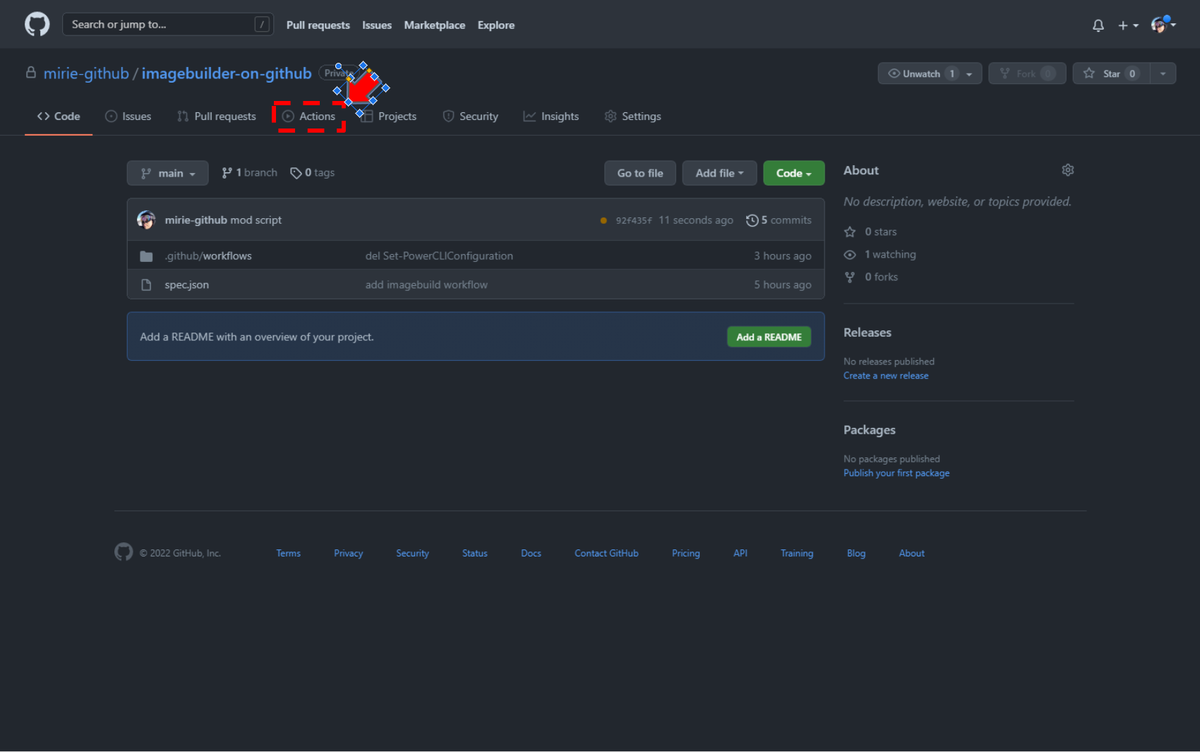Click the 0 stars link
1200x752 pixels.
871,232
